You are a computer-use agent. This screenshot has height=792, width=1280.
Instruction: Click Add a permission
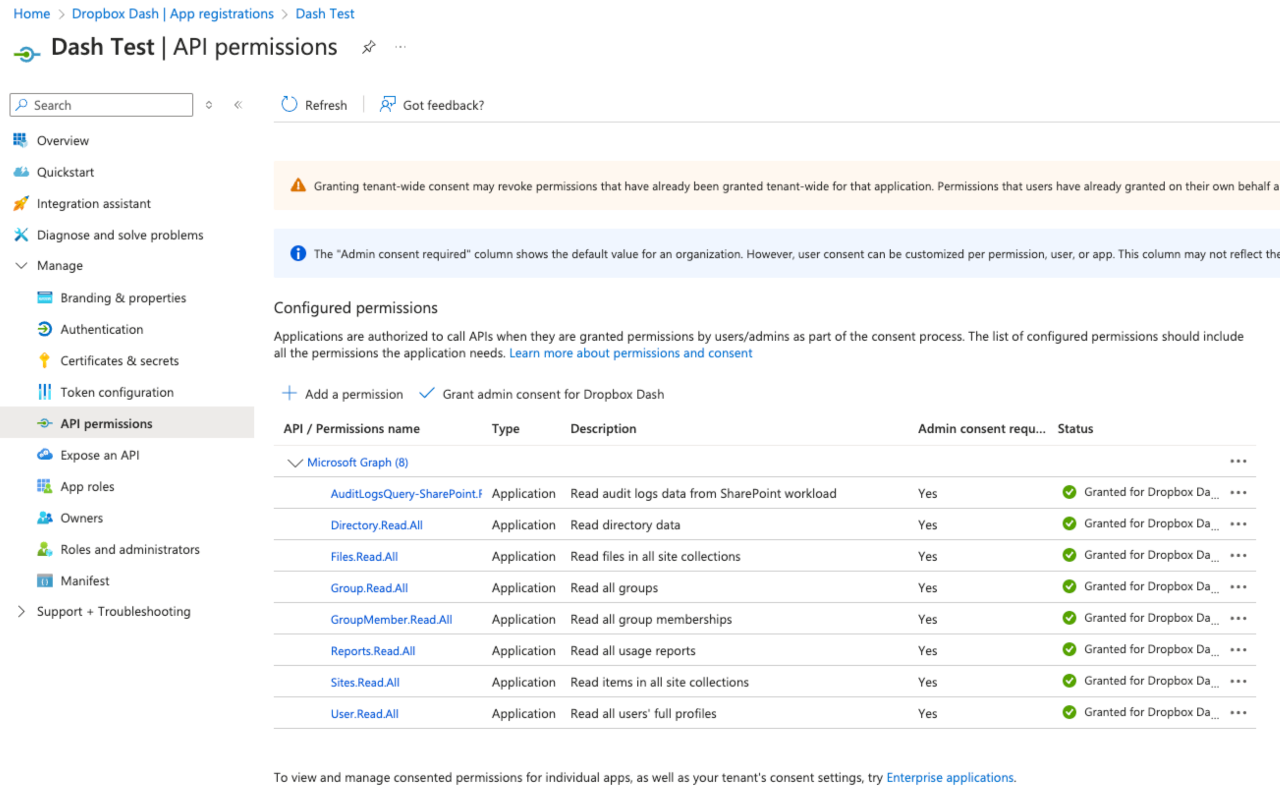[x=342, y=393]
